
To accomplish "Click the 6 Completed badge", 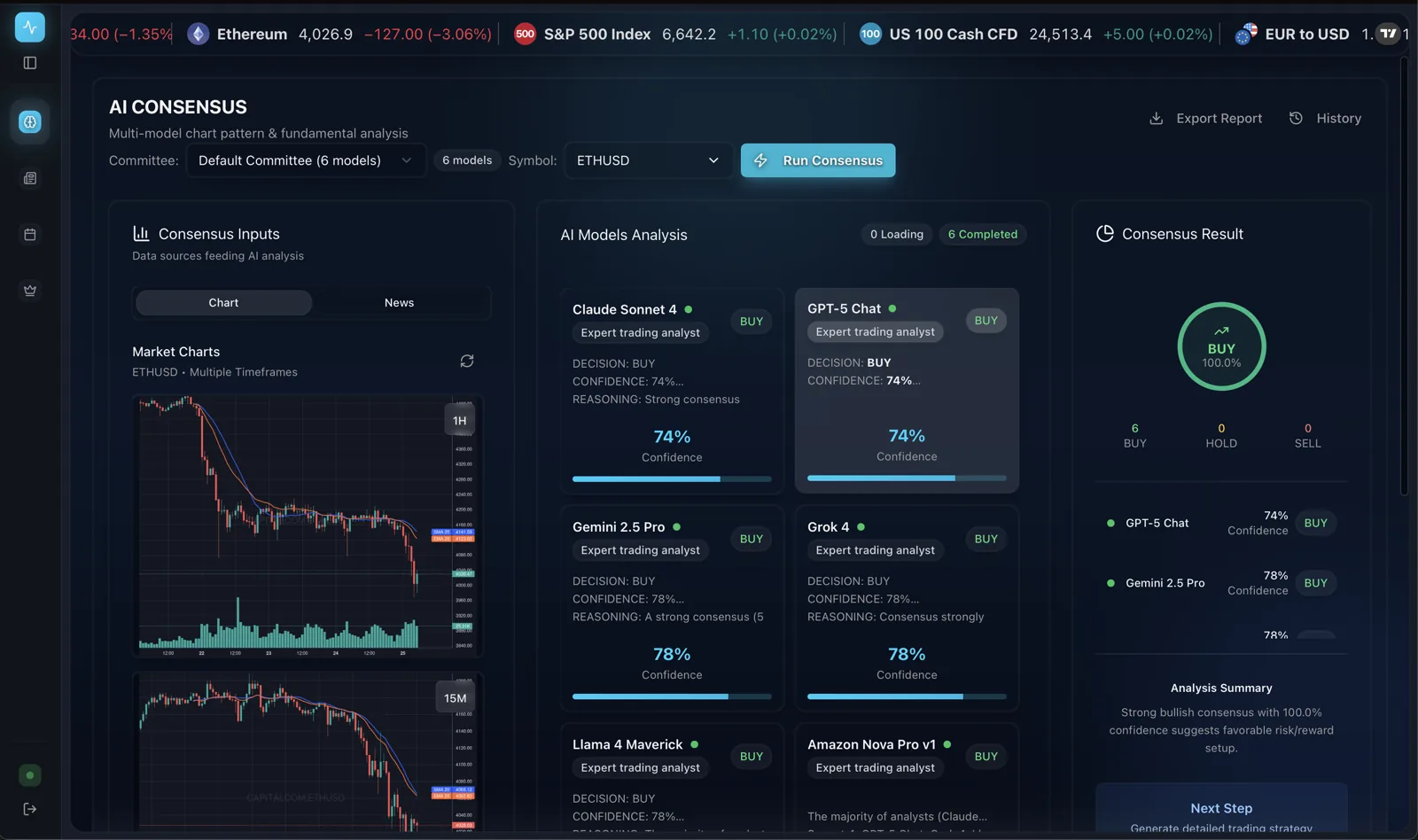I will pyautogui.click(x=983, y=235).
